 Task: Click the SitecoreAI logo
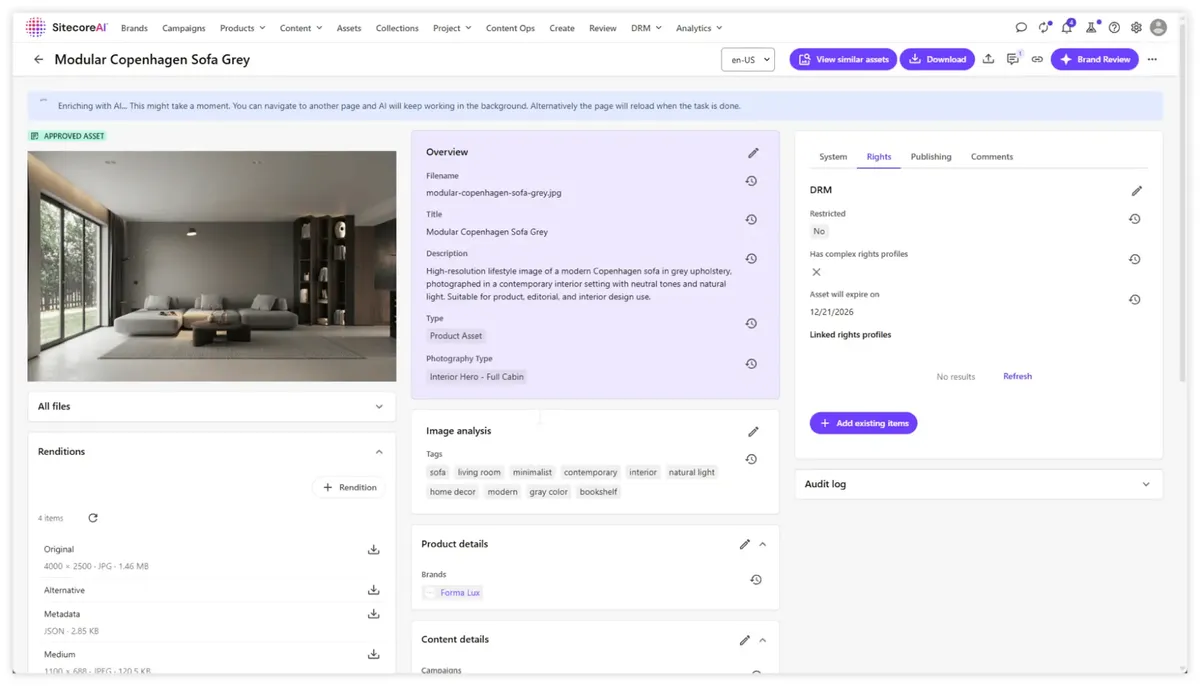coord(66,27)
